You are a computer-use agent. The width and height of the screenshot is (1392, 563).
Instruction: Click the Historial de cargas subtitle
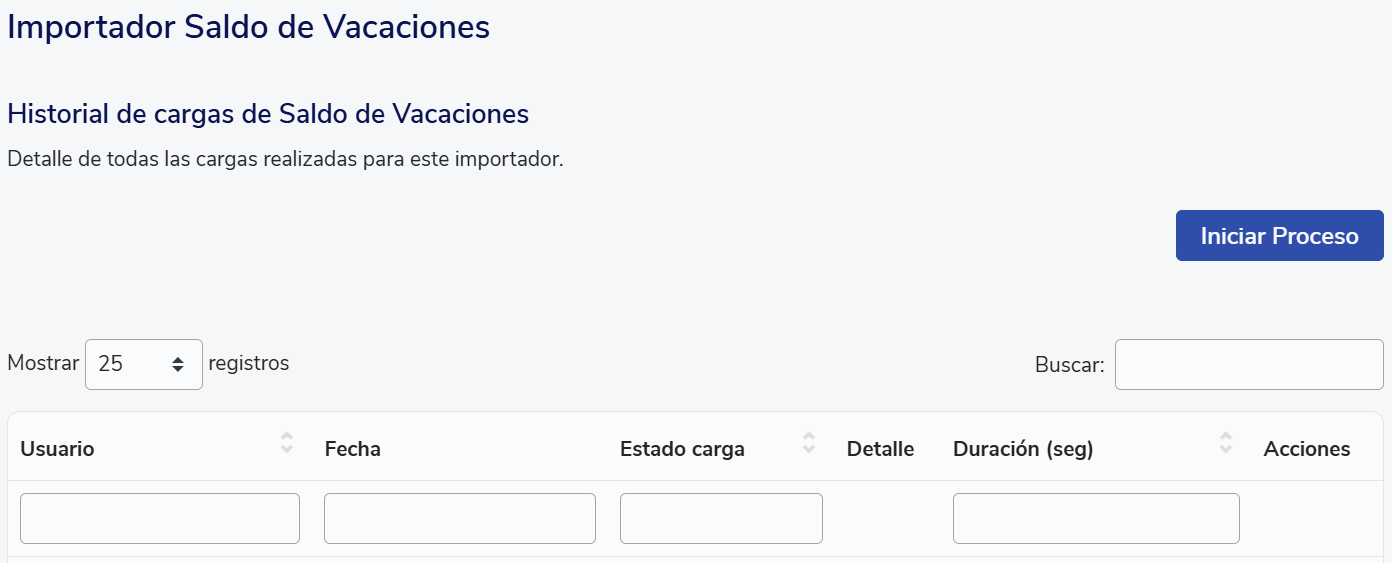point(268,114)
